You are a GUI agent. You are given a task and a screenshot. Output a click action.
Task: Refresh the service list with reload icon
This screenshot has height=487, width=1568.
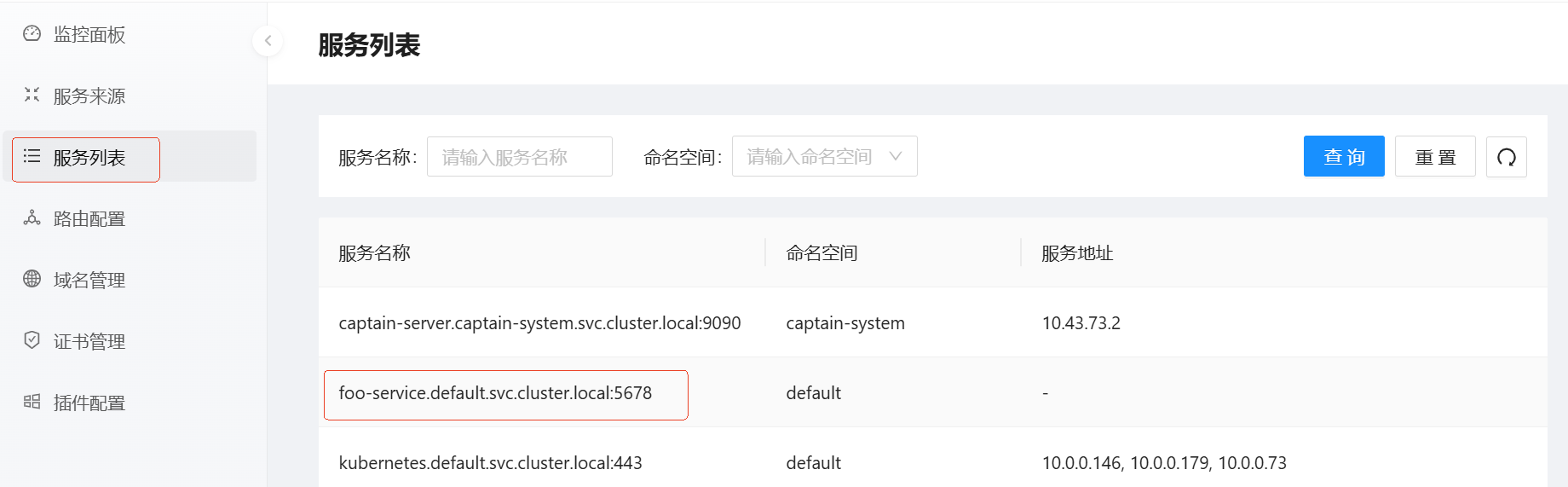tap(1506, 157)
